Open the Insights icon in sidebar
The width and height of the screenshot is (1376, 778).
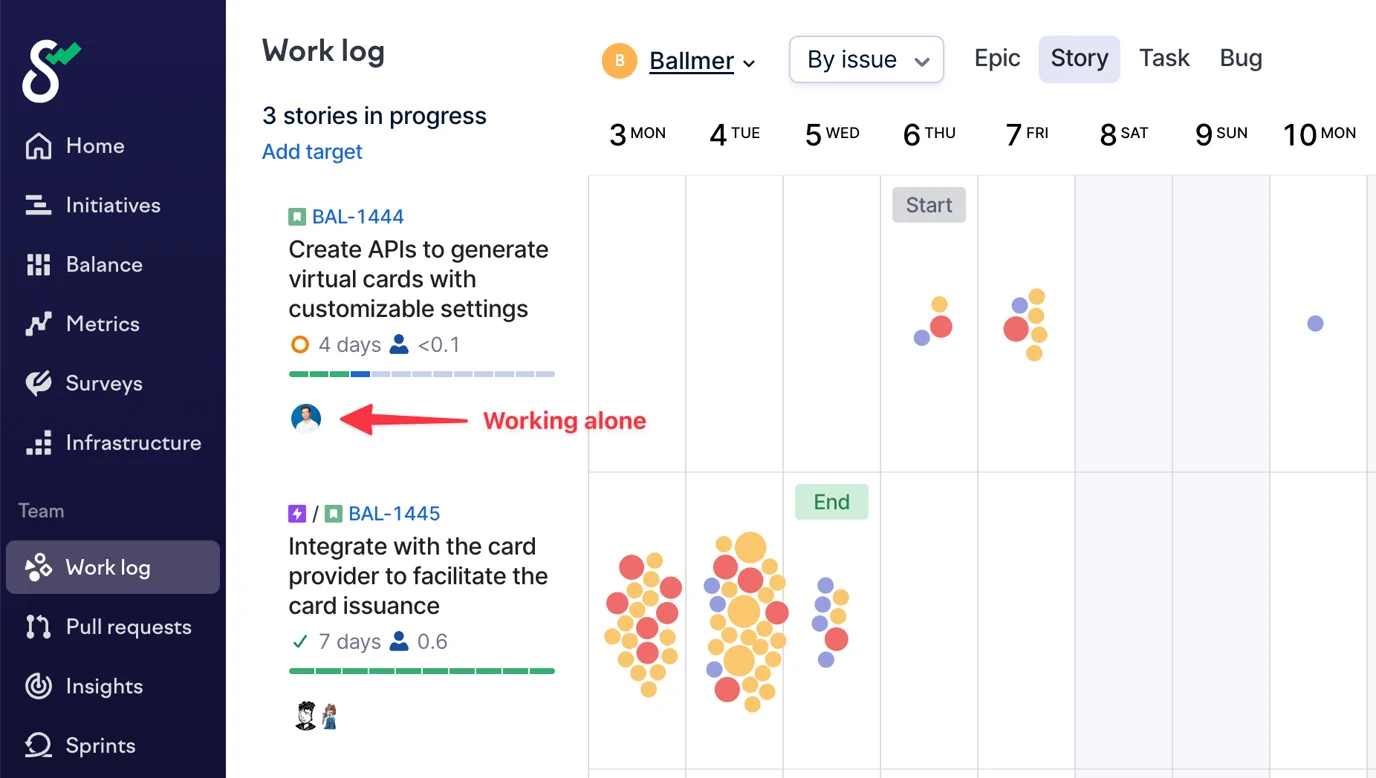38,686
